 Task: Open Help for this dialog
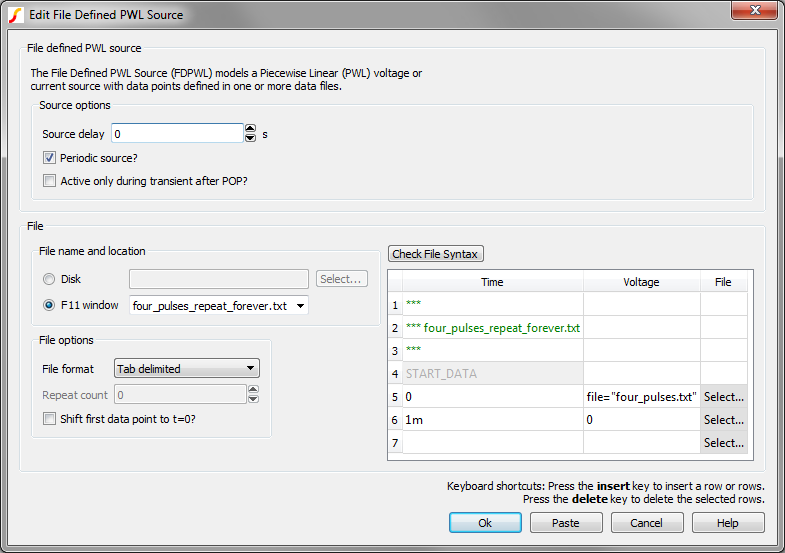click(x=727, y=523)
